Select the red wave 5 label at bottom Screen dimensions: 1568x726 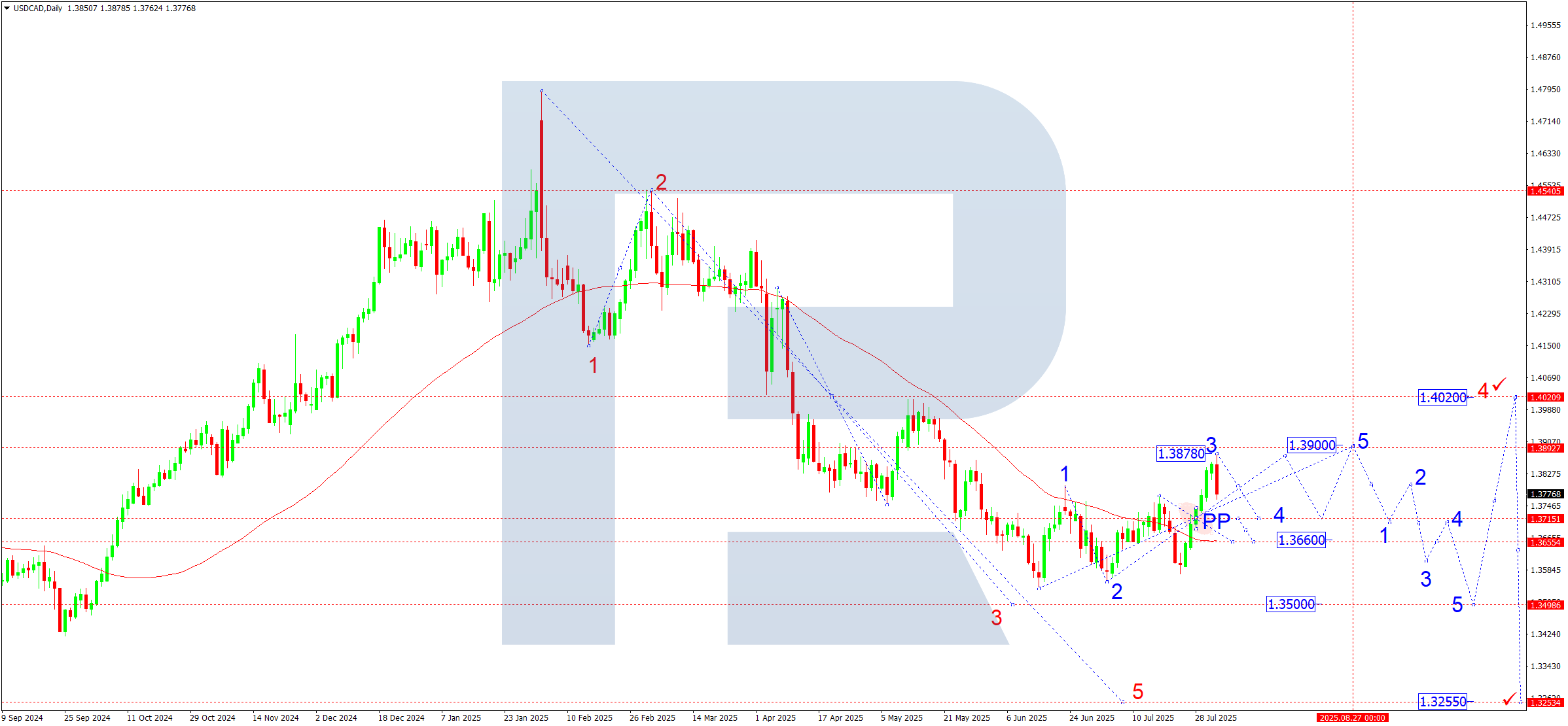pos(1137,691)
